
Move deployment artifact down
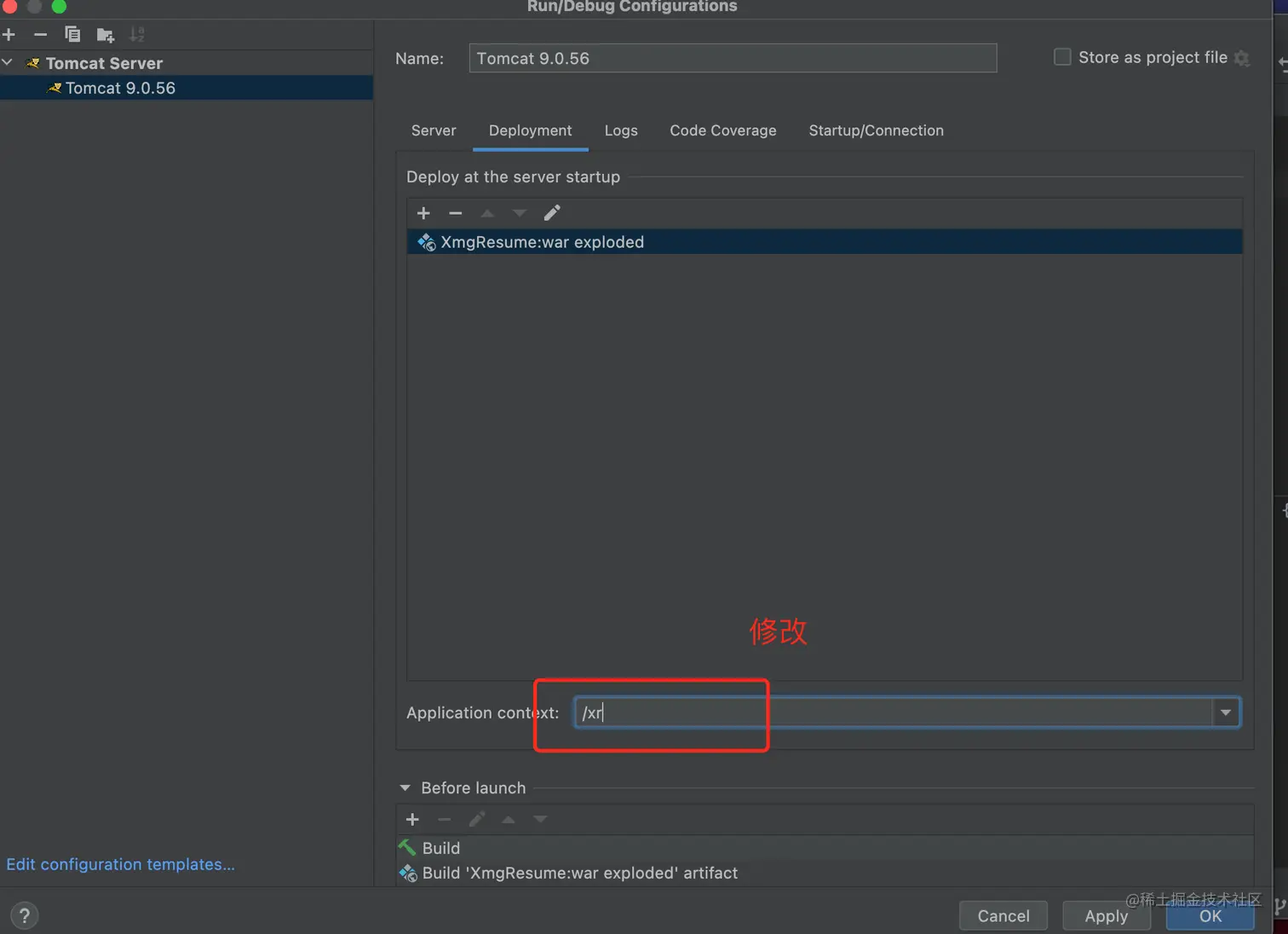(x=520, y=213)
